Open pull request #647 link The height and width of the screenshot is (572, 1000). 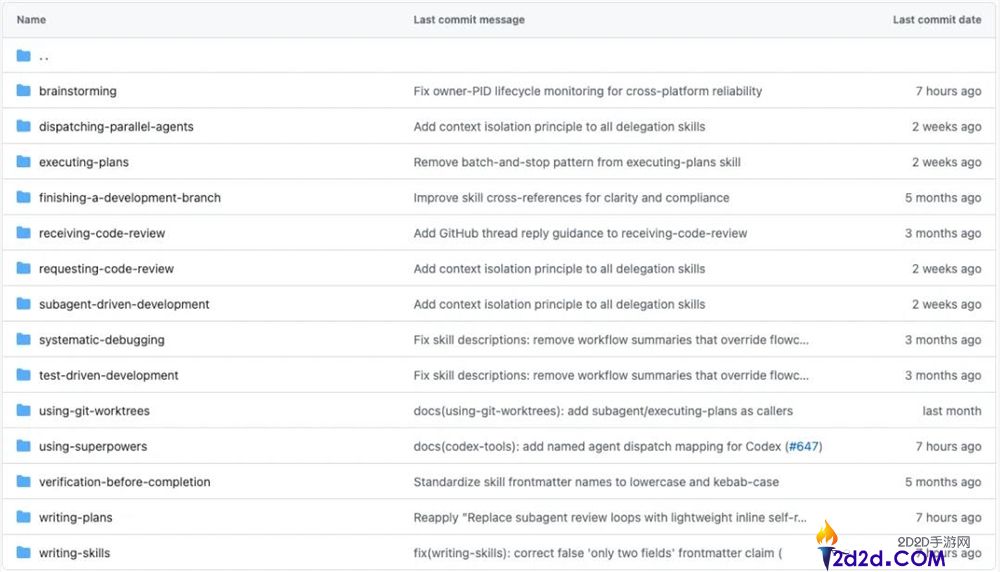tap(804, 446)
